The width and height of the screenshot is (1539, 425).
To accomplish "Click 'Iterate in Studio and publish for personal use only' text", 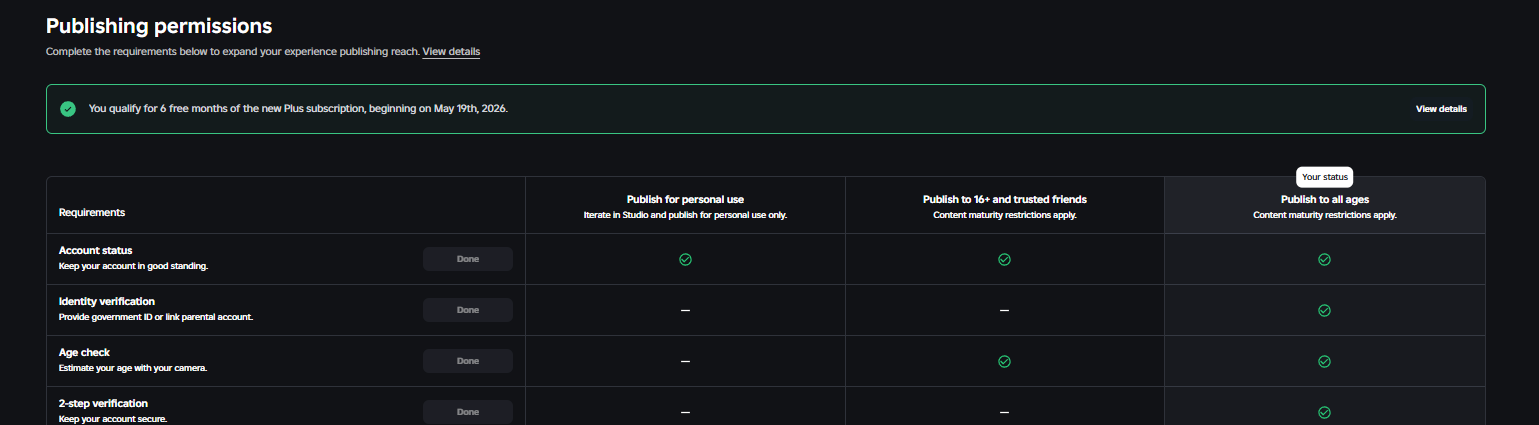I will pyautogui.click(x=685, y=215).
